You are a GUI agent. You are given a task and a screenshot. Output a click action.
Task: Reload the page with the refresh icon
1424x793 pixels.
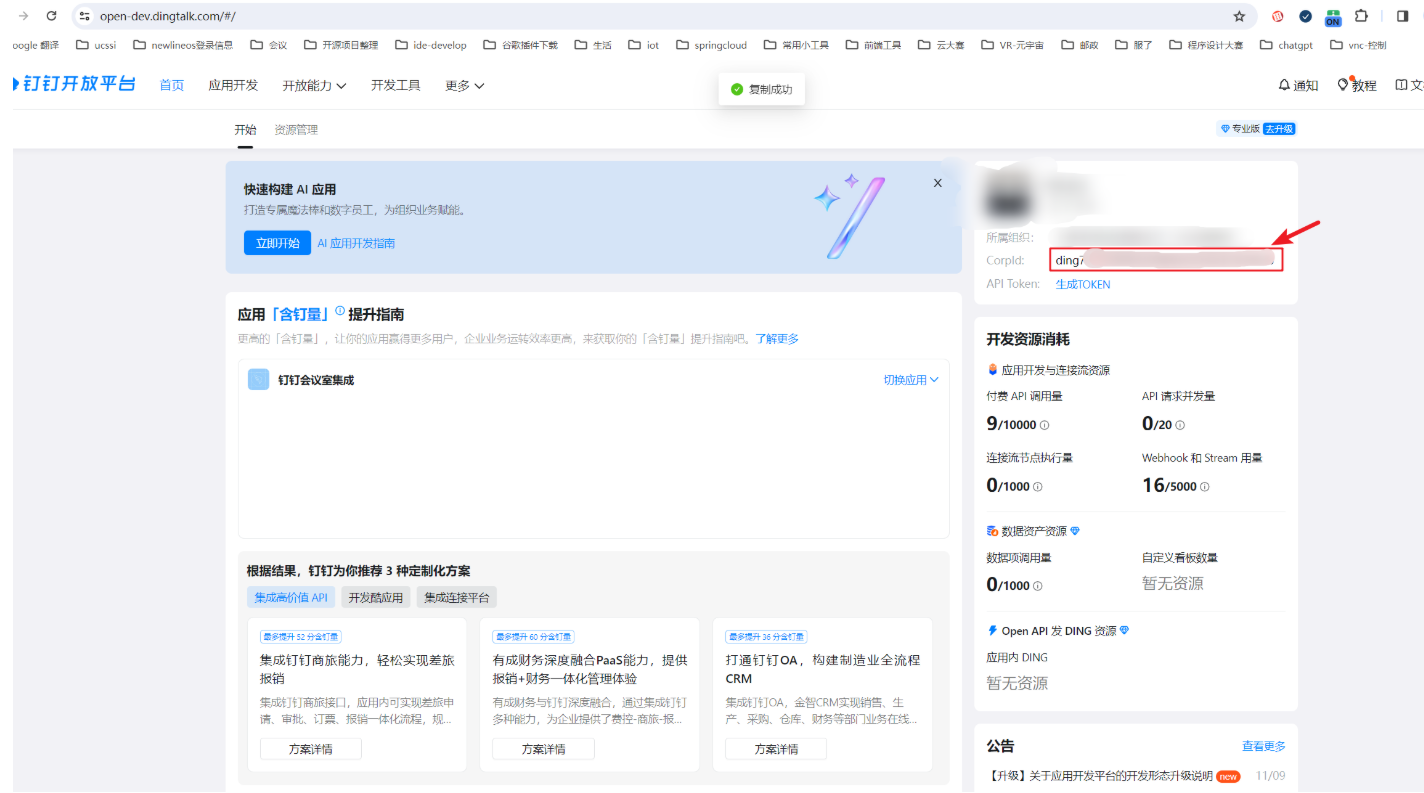tap(52, 16)
